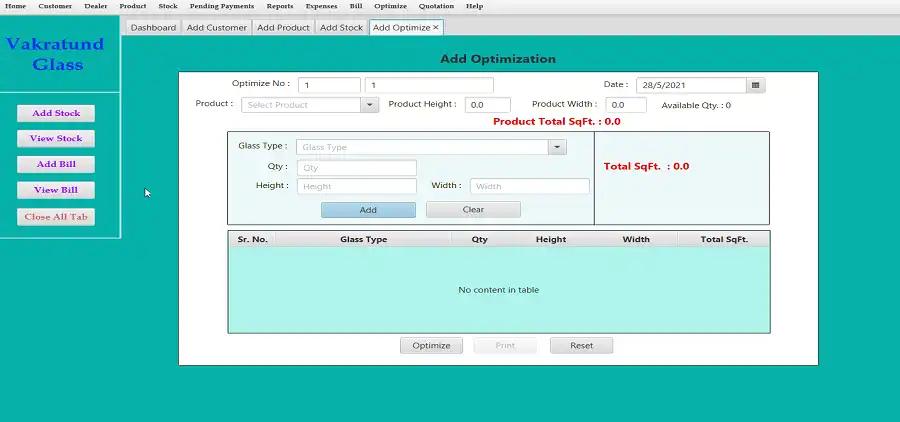Image resolution: width=900 pixels, height=422 pixels.
Task: Open the Glass Type dropdown
Action: coord(557,148)
